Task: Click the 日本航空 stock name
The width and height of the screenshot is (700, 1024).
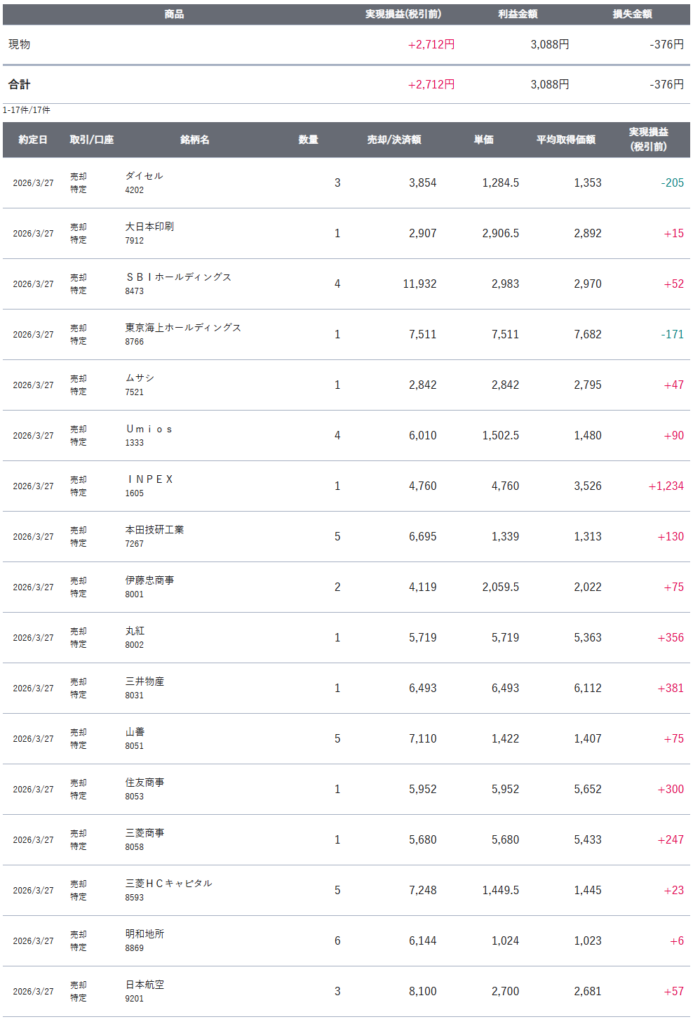Action: click(x=144, y=984)
